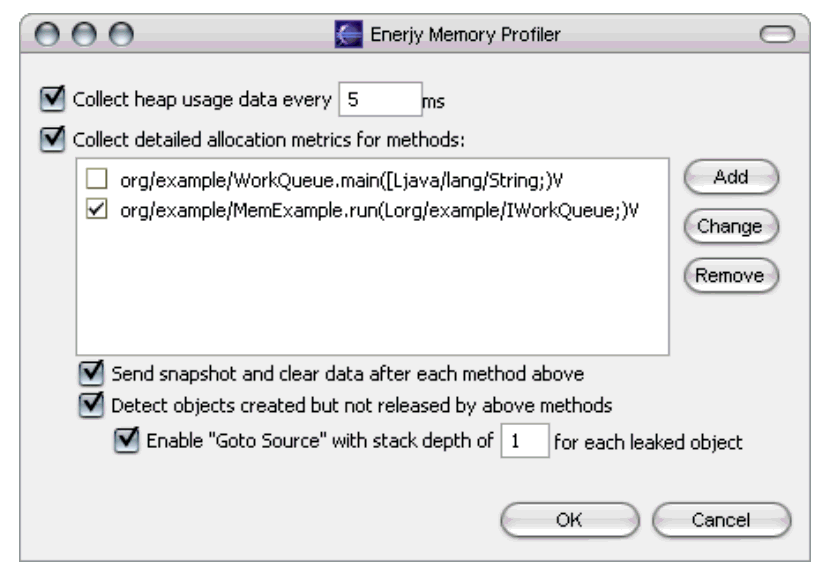
Task: Uncheck the MemExample.run method checkbox
Action: click(x=95, y=211)
